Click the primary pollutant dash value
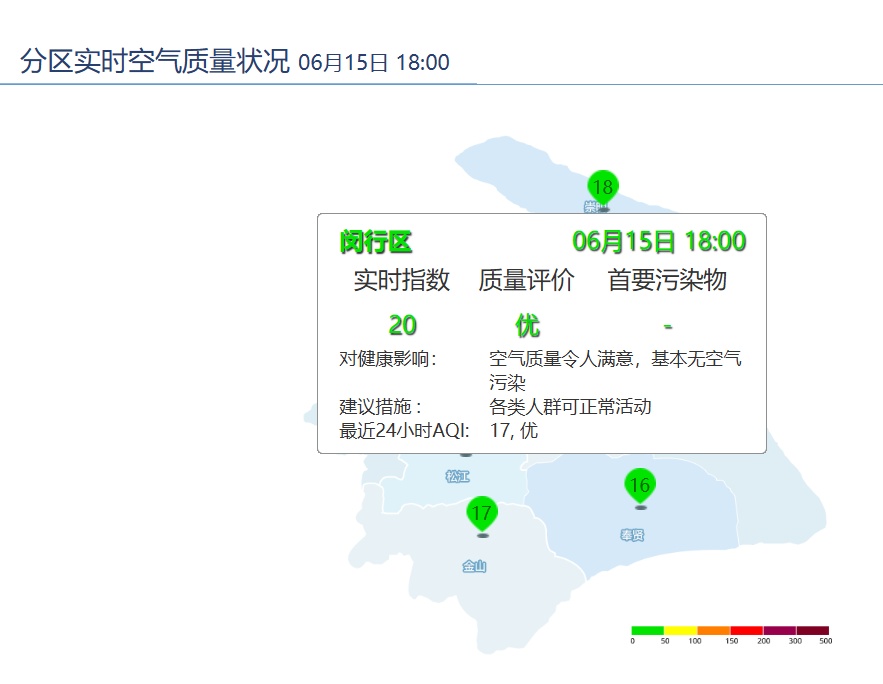883x684 pixels. (x=668, y=326)
